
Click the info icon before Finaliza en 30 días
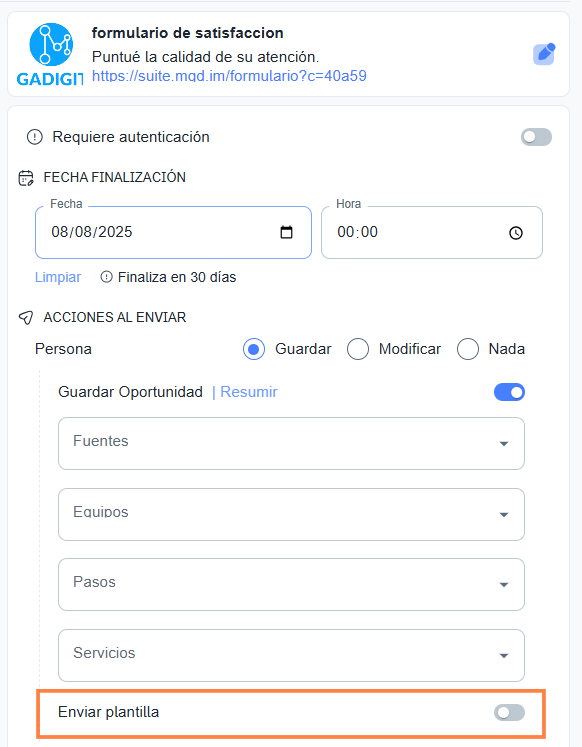107,277
